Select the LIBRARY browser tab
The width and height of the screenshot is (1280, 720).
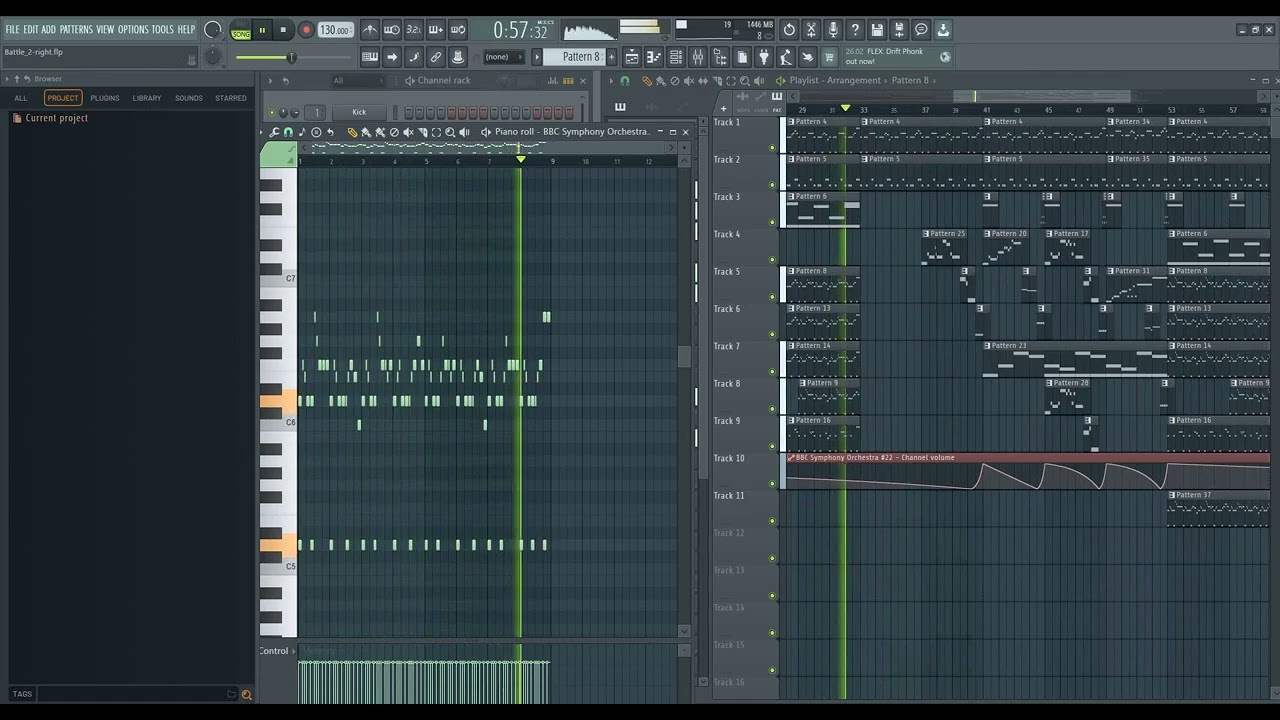tap(147, 98)
